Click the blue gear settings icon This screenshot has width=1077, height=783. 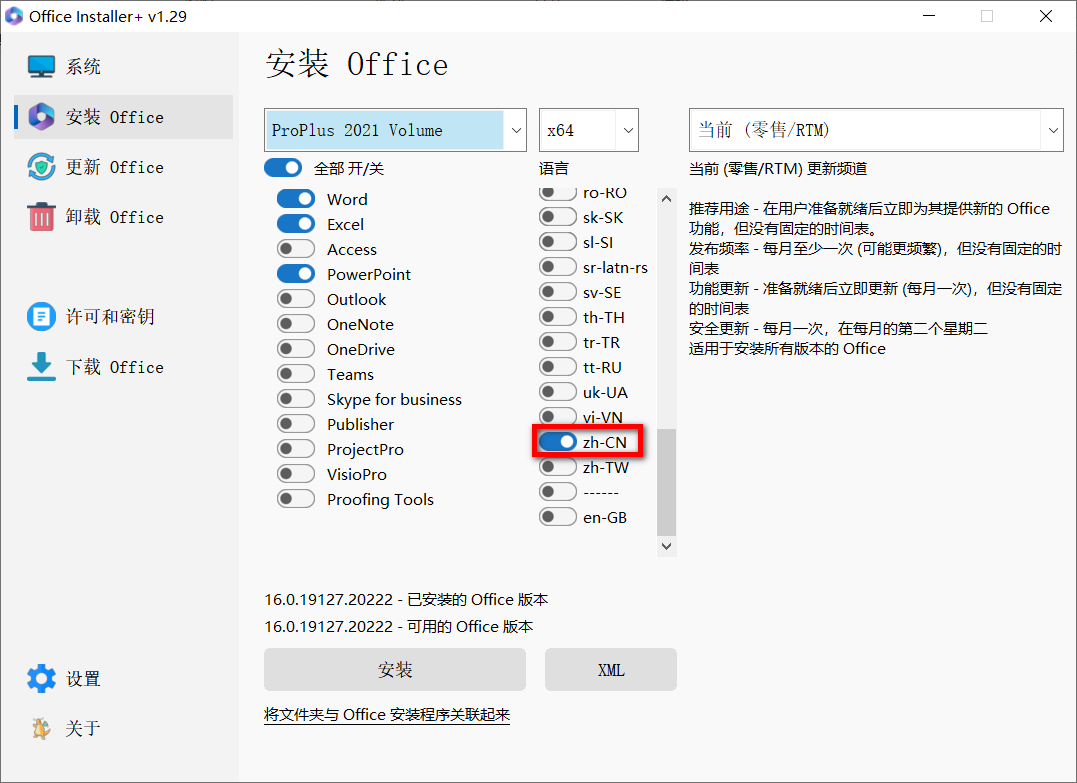click(41, 679)
